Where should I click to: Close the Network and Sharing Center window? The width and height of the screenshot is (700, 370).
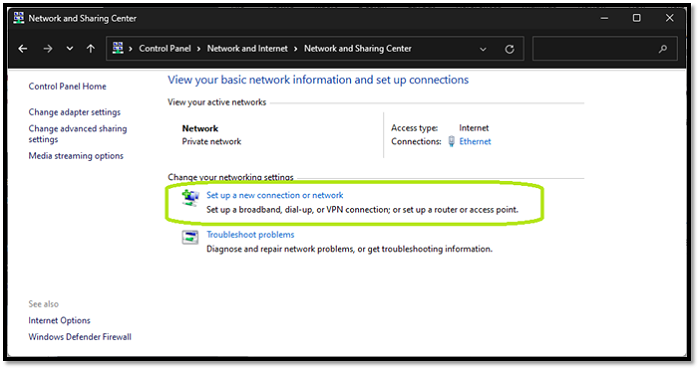click(x=669, y=18)
